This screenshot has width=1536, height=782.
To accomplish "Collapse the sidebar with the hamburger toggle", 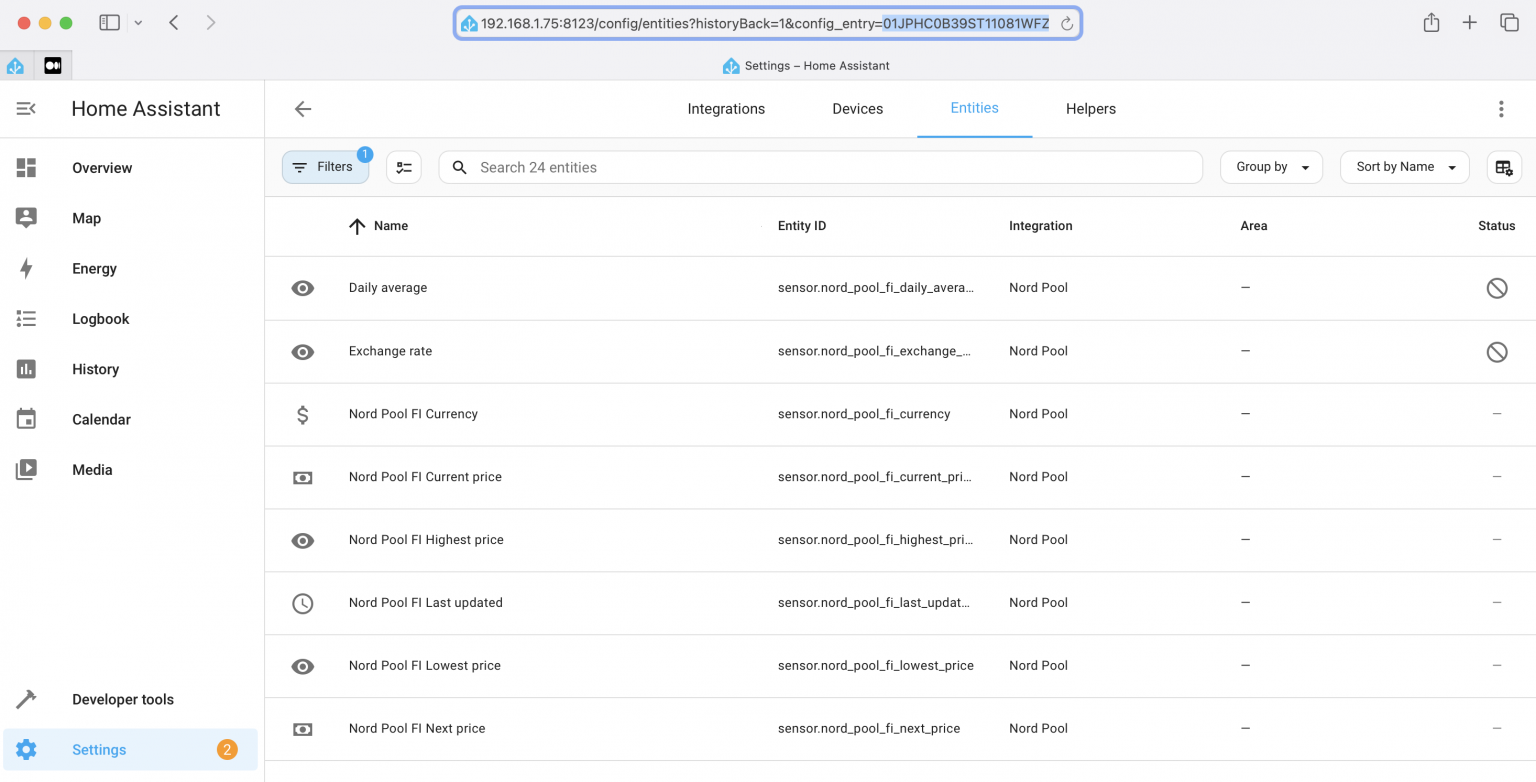I will tap(25, 108).
